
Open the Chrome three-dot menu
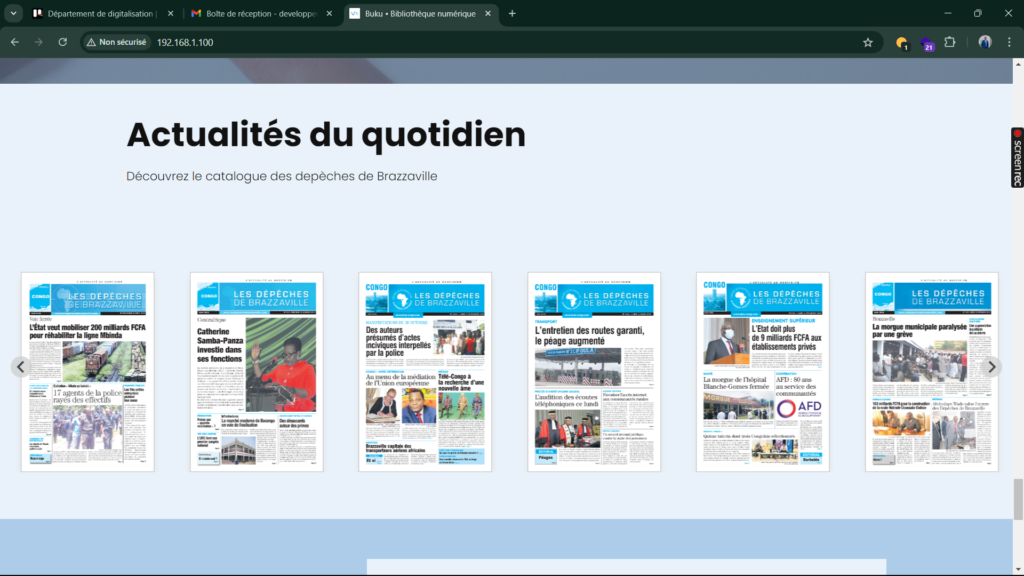pos(1009,42)
